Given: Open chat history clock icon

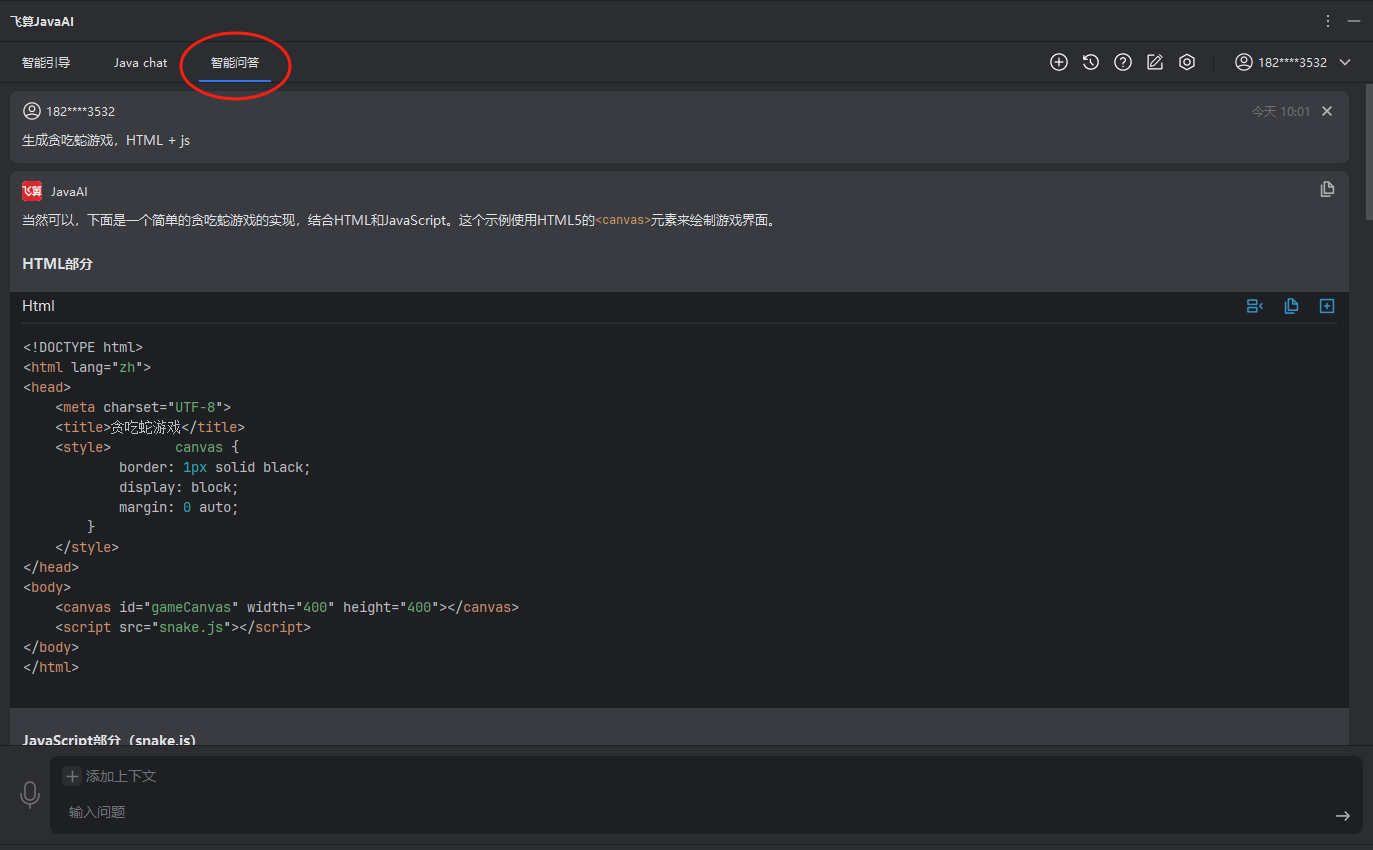Looking at the screenshot, I should pyautogui.click(x=1091, y=62).
